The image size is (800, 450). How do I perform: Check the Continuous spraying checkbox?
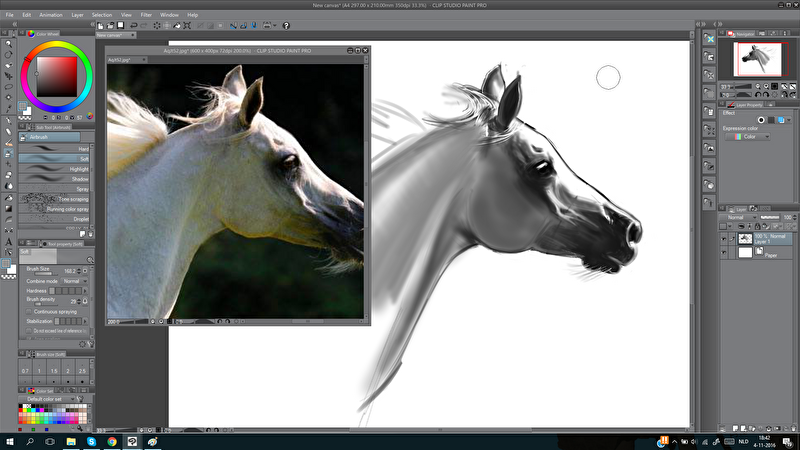(x=29, y=311)
